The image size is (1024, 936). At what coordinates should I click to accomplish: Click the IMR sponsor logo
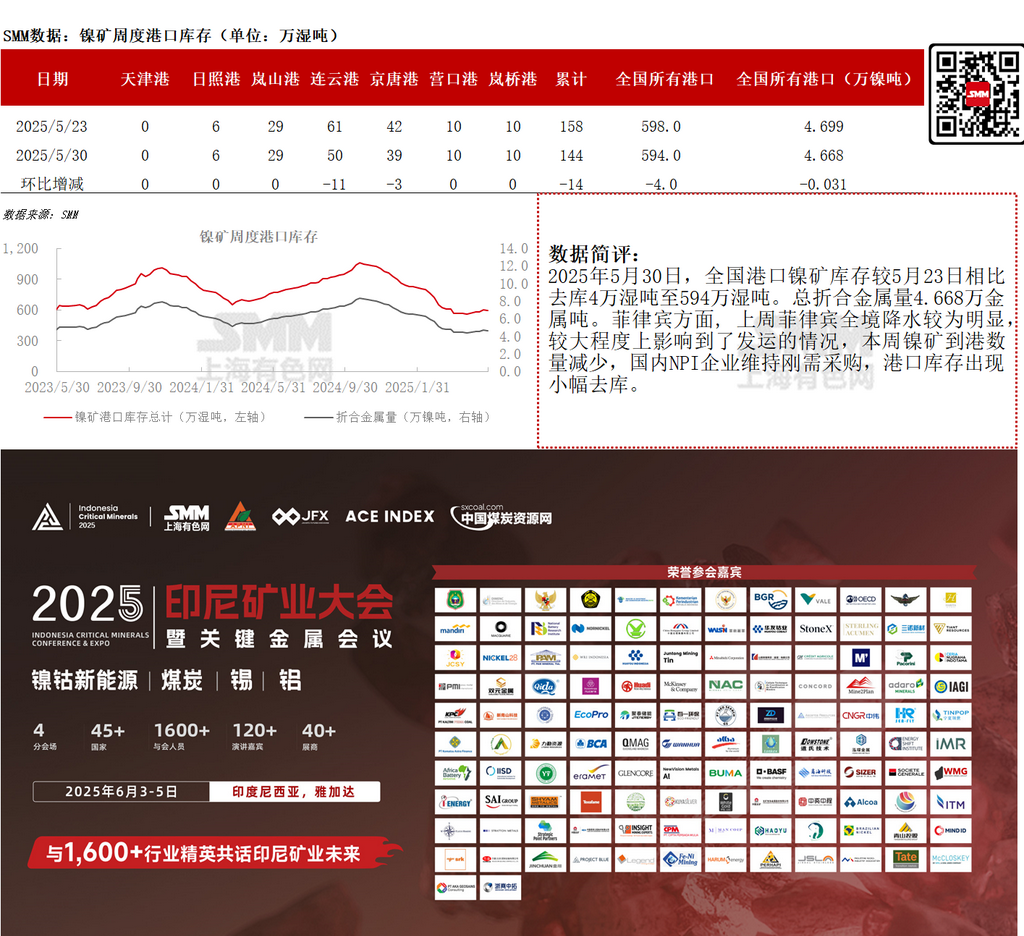pyautogui.click(x=951, y=744)
